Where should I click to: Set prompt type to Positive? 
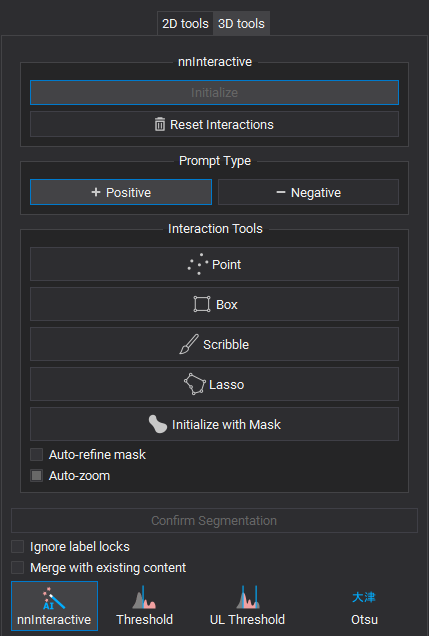[121, 192]
